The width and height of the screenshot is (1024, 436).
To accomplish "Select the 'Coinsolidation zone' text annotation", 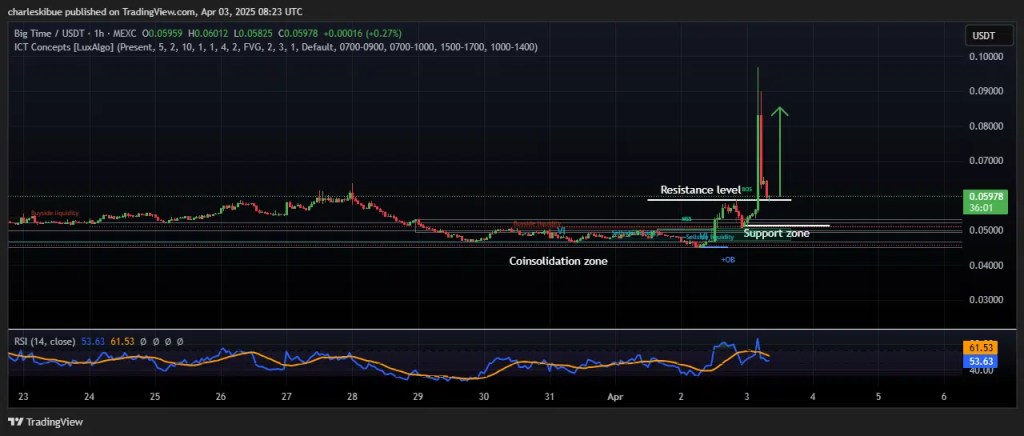I will (558, 260).
